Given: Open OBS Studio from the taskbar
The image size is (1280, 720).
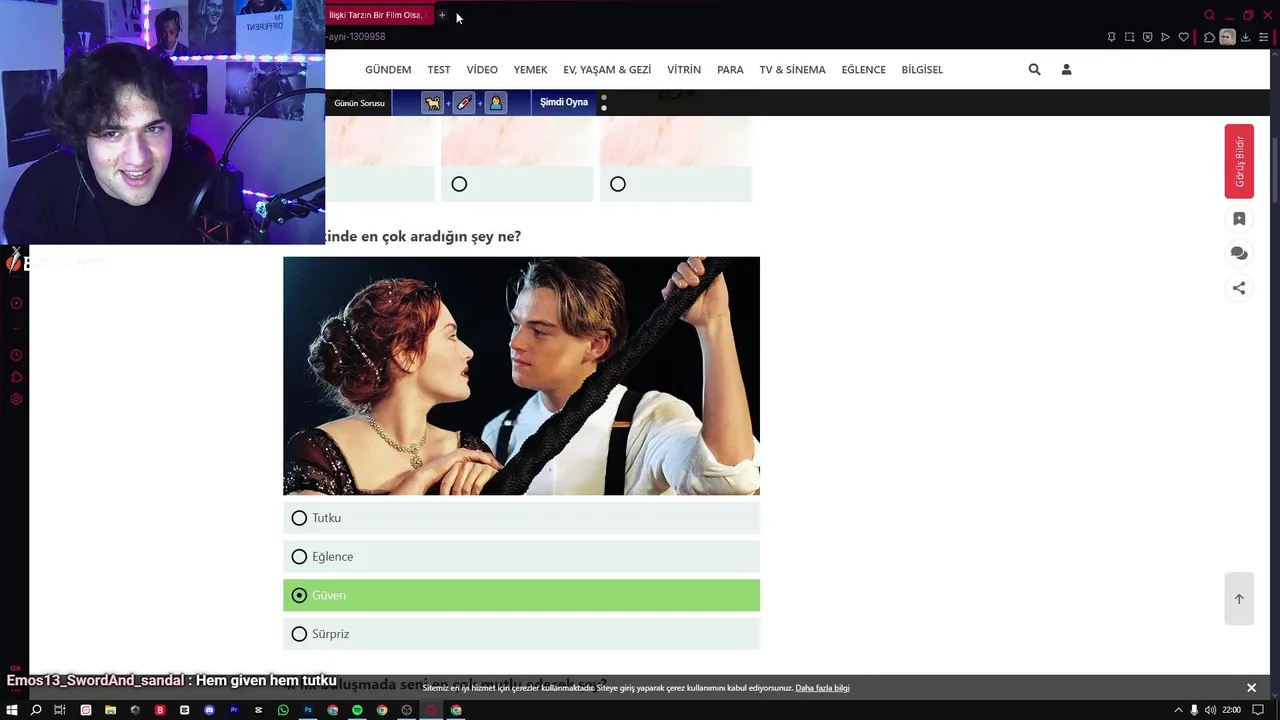Looking at the screenshot, I should [406, 710].
